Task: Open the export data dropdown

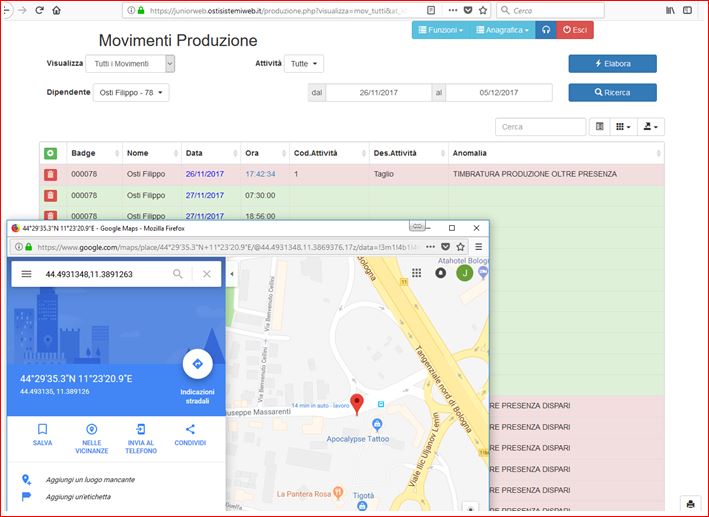Action: [x=651, y=127]
